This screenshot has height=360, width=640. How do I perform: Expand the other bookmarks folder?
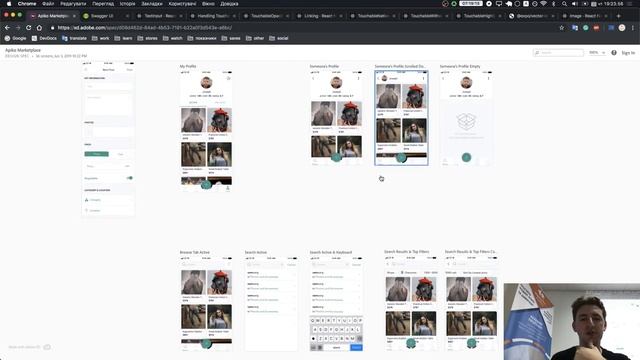[255, 38]
